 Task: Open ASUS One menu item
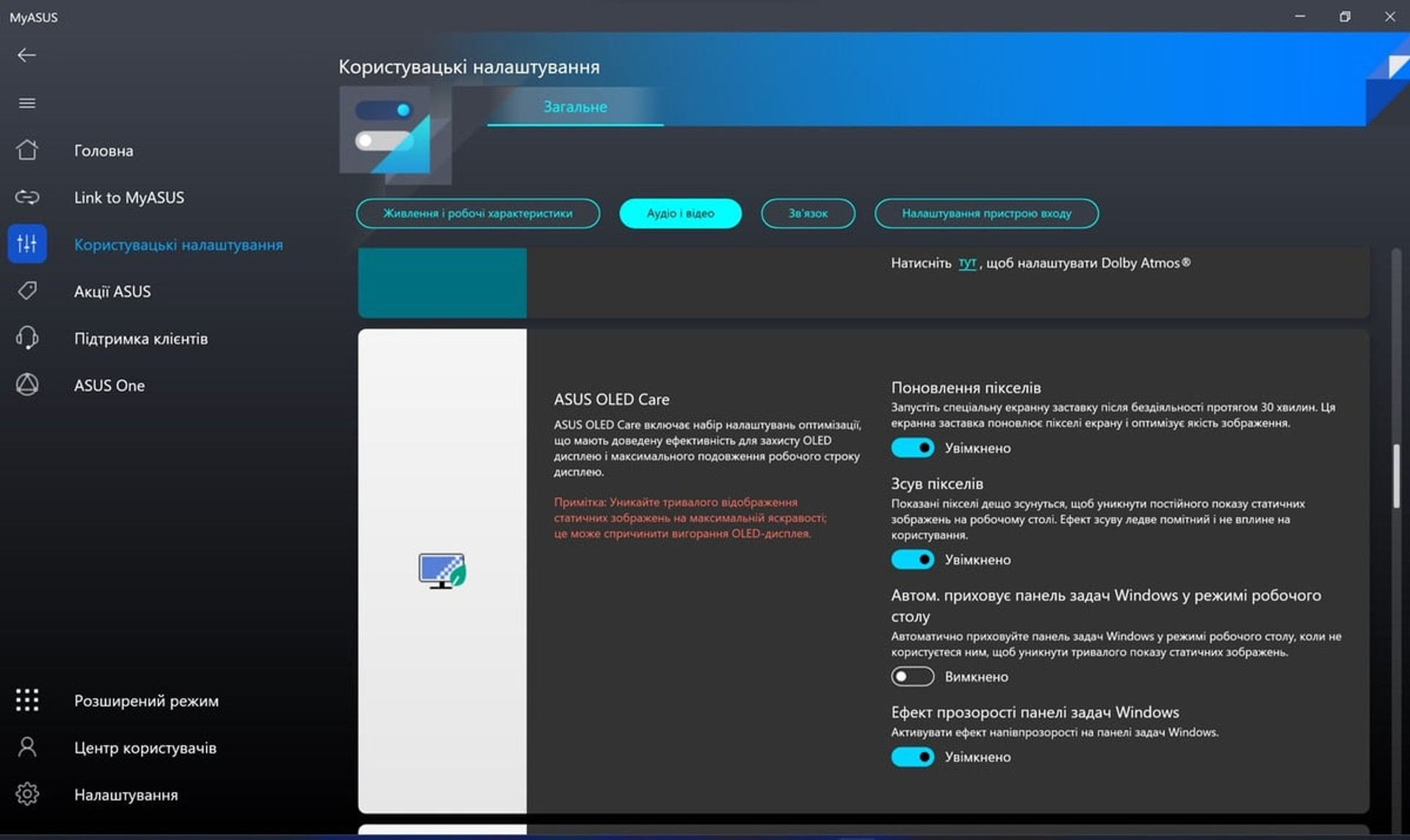click(109, 385)
